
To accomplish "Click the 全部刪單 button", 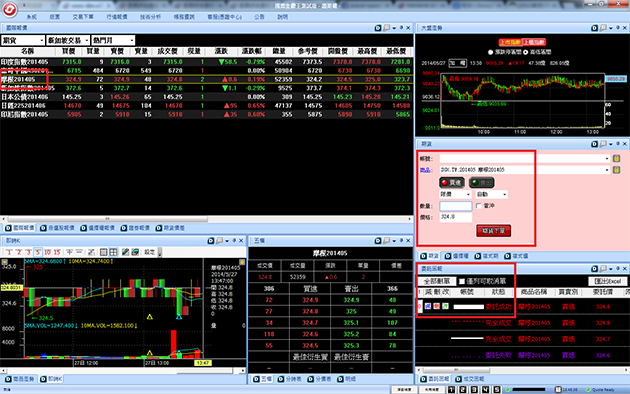I will (437, 281).
